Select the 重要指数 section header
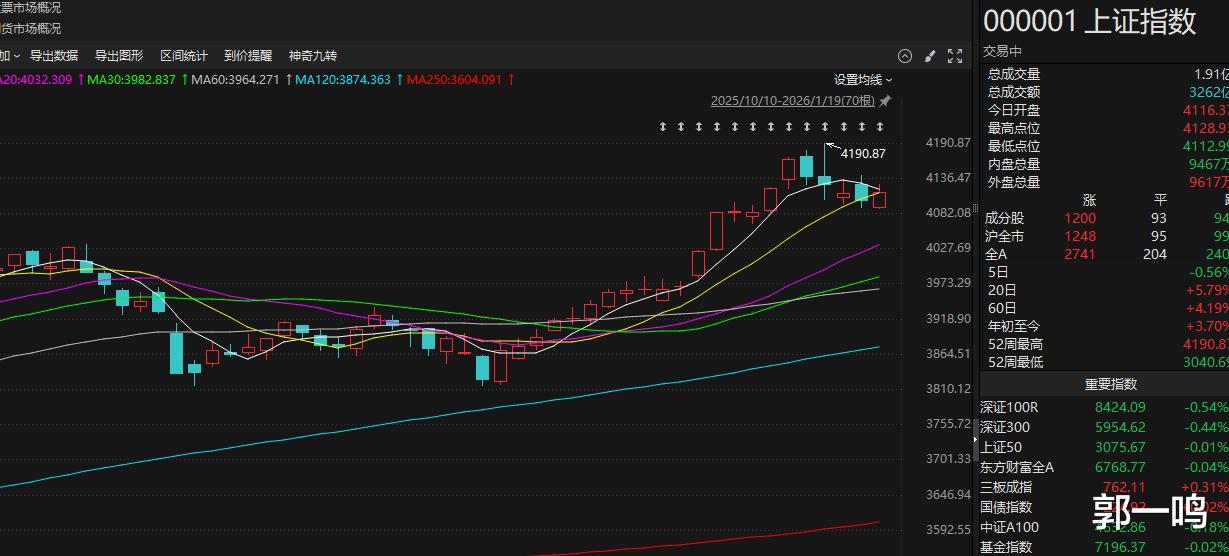This screenshot has width=1229, height=556. pos(1111,384)
